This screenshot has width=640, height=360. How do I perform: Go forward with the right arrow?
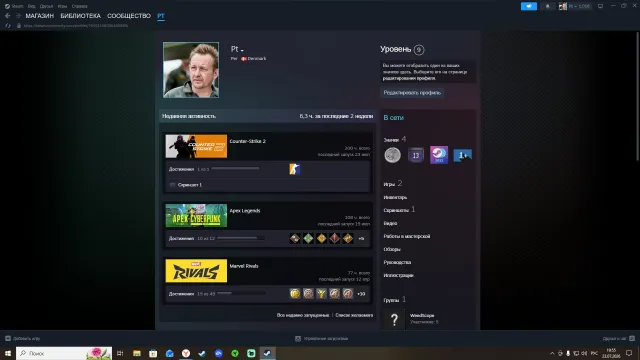tap(18, 16)
